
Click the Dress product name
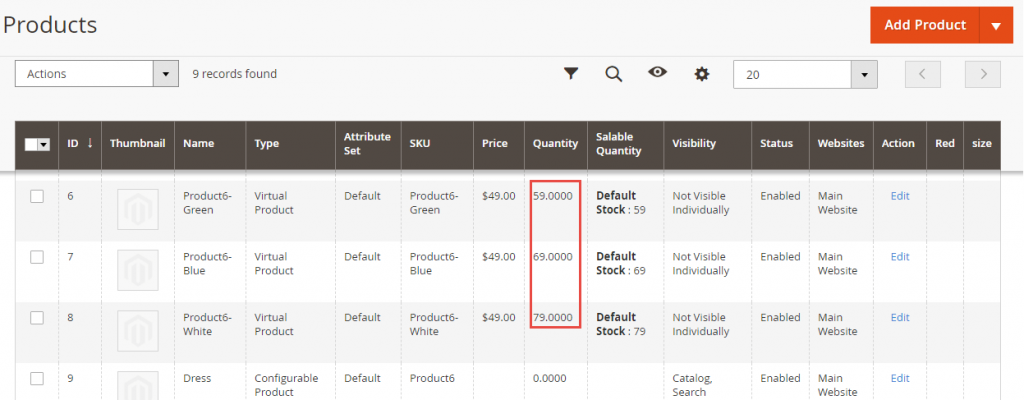[x=197, y=378]
